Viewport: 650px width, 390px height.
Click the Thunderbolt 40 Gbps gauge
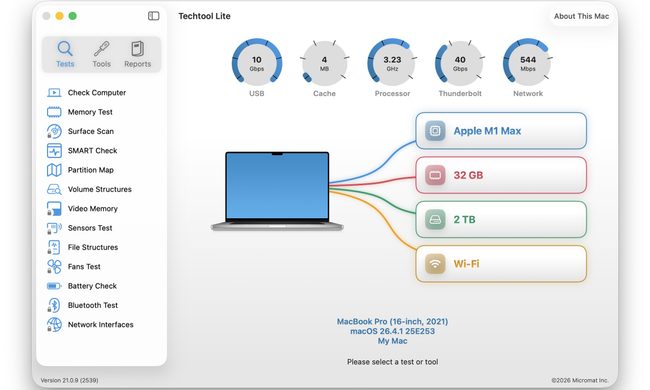460,63
